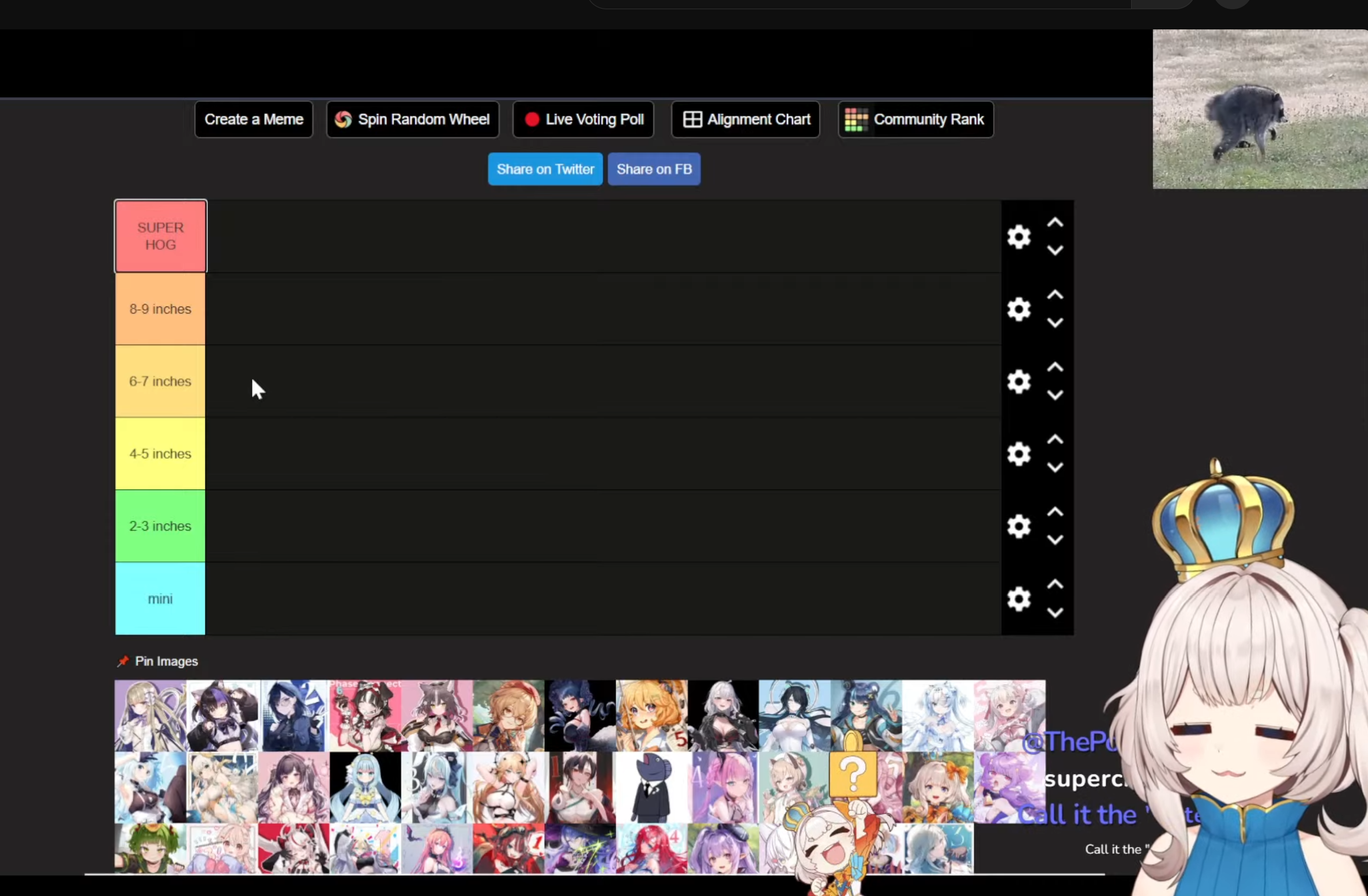Move 8-9 inches row down

(1055, 323)
